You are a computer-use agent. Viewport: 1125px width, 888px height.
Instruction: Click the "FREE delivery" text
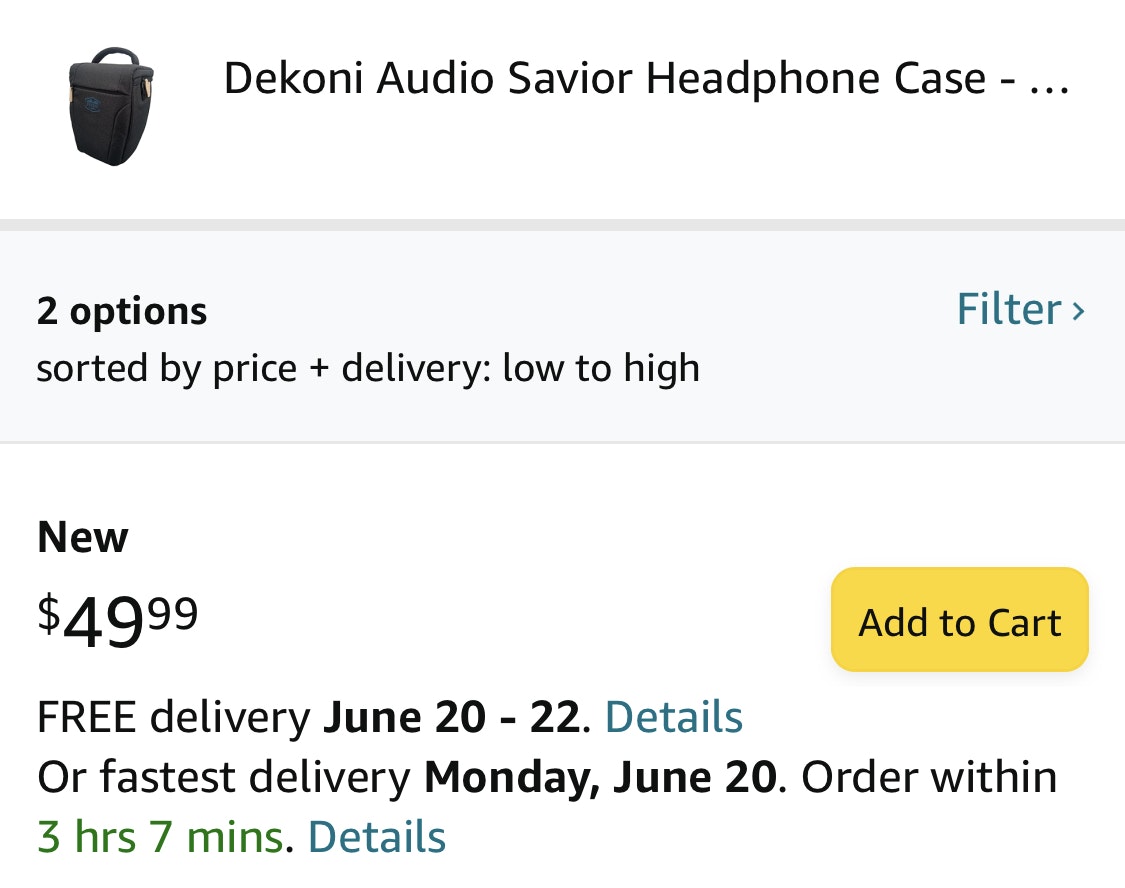click(173, 717)
